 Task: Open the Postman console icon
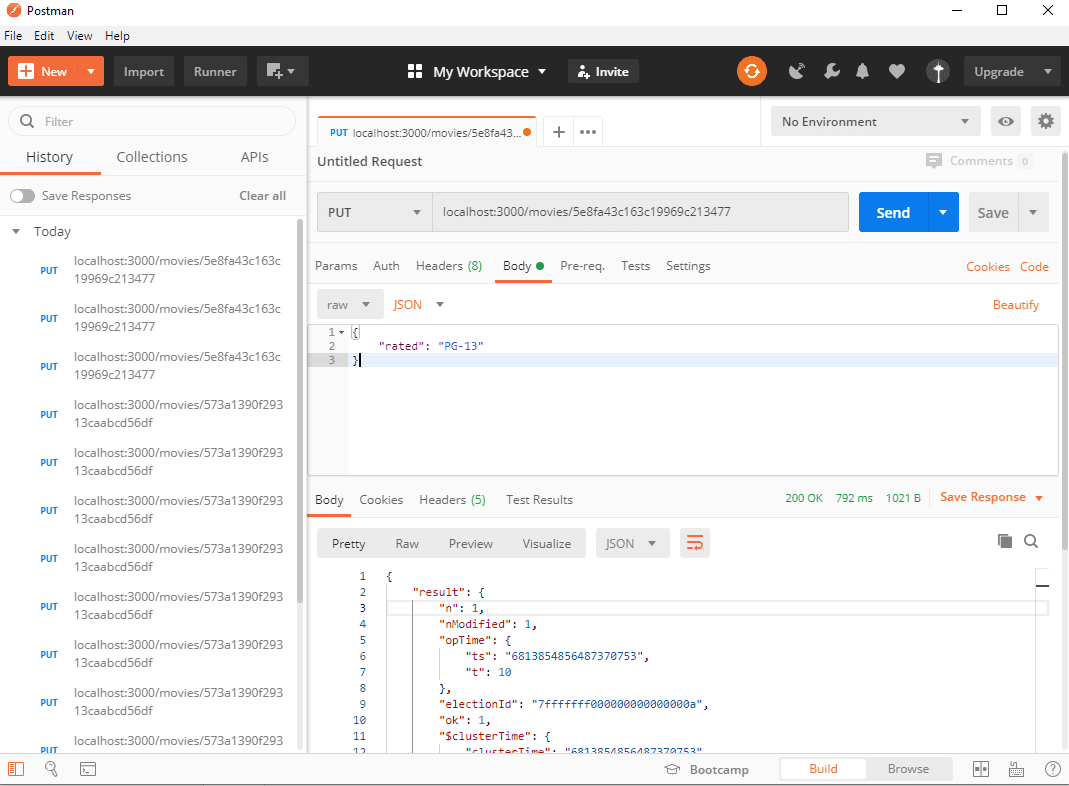[x=88, y=769]
